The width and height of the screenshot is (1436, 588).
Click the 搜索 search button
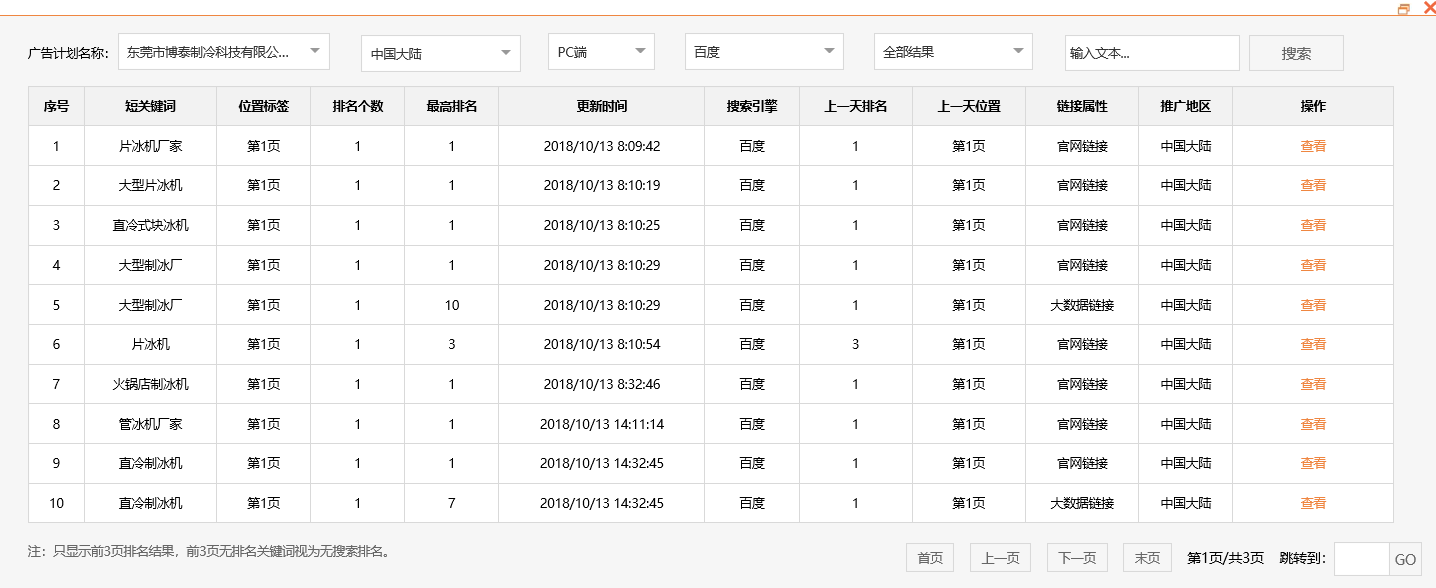click(1295, 51)
